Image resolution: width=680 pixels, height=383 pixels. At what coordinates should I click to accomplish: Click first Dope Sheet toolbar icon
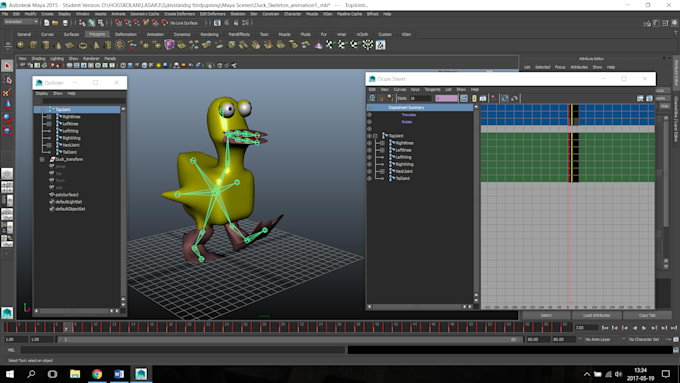click(x=372, y=98)
